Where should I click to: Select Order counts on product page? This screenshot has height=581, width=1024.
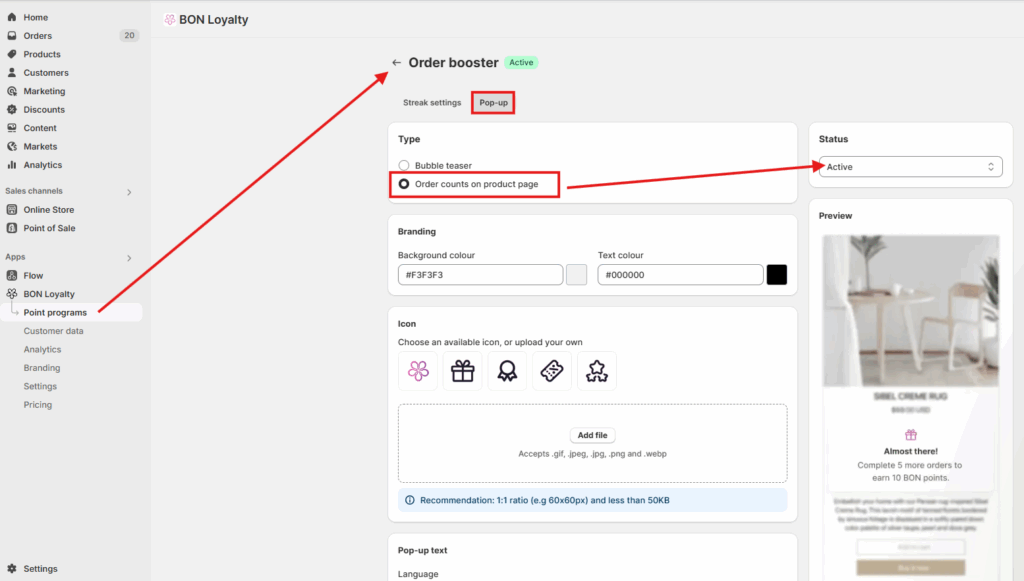404,184
